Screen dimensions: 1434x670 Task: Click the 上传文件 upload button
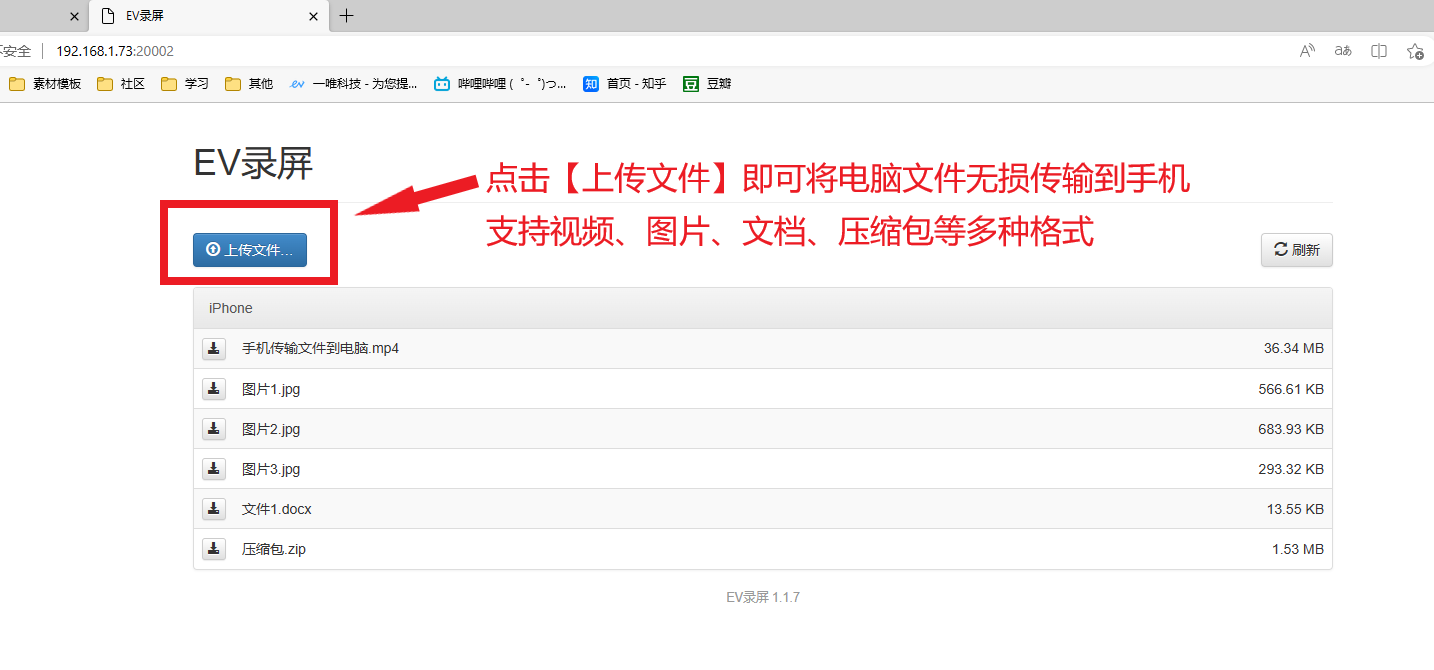[x=248, y=249]
